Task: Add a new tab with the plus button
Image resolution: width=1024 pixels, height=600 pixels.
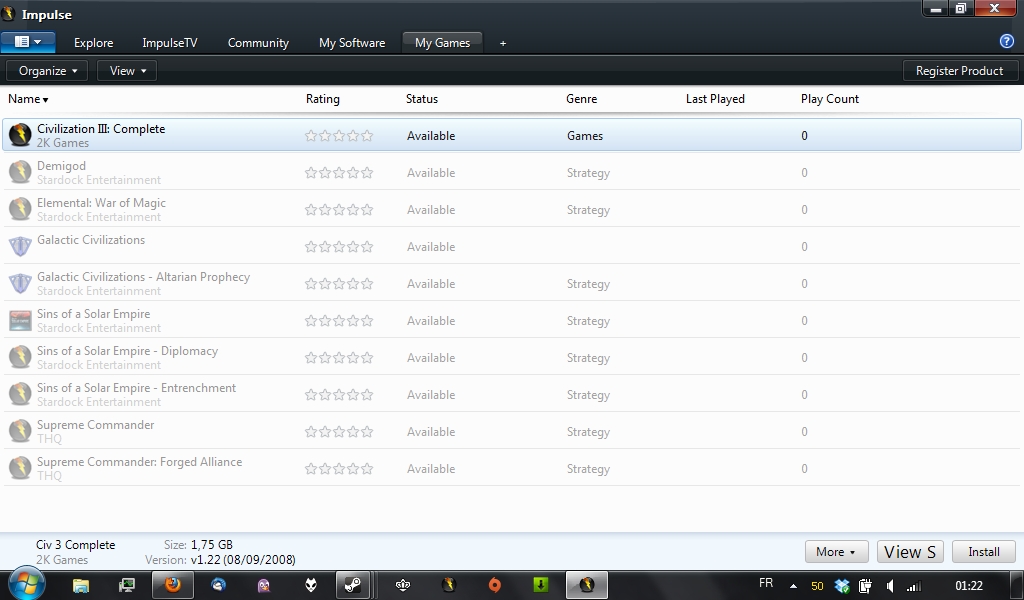Action: pos(503,43)
